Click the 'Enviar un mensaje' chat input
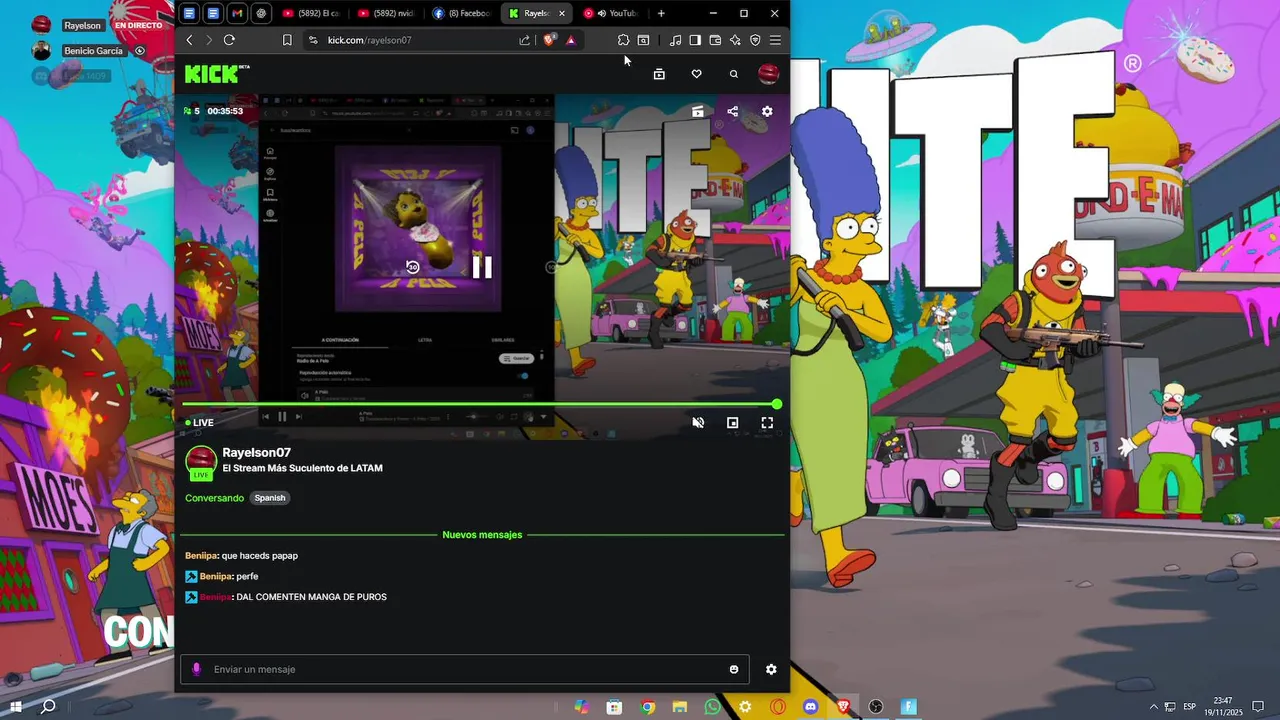 coord(465,669)
